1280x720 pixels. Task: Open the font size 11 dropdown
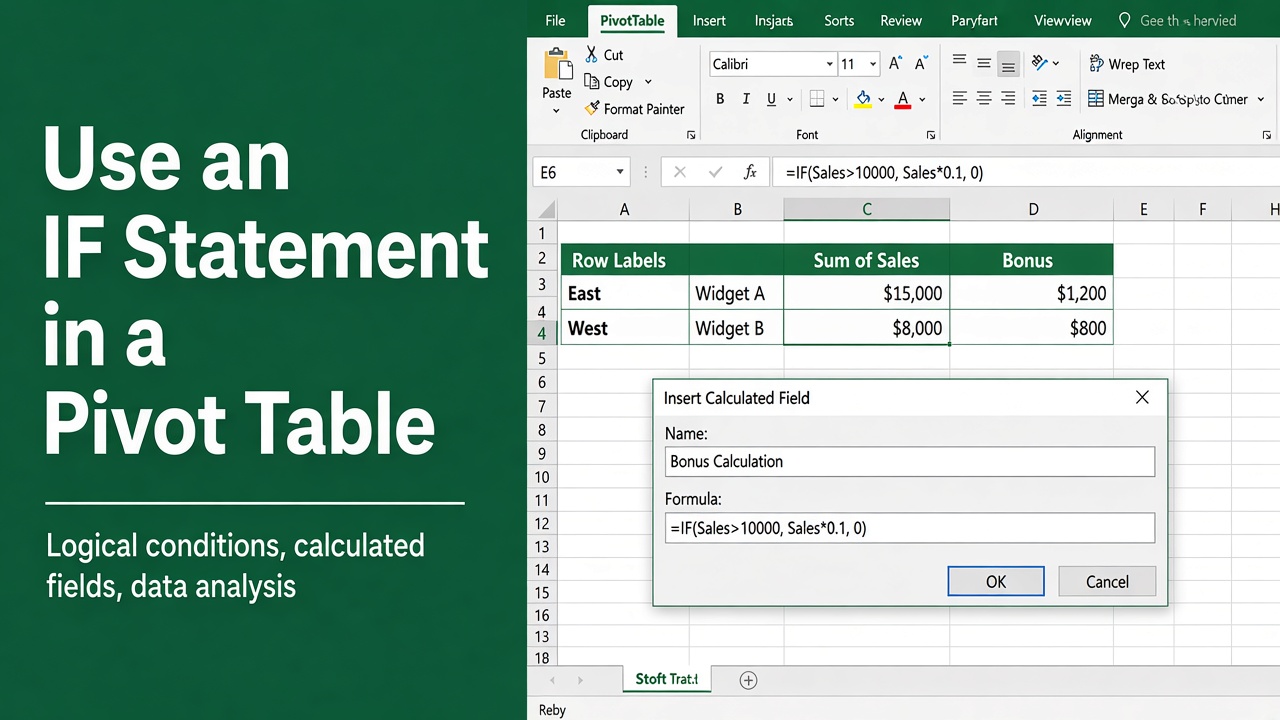click(x=873, y=64)
